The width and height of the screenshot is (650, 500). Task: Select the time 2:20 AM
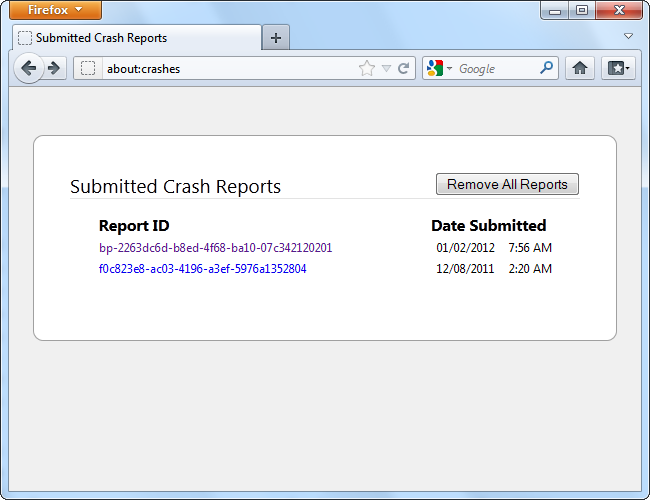pos(530,269)
